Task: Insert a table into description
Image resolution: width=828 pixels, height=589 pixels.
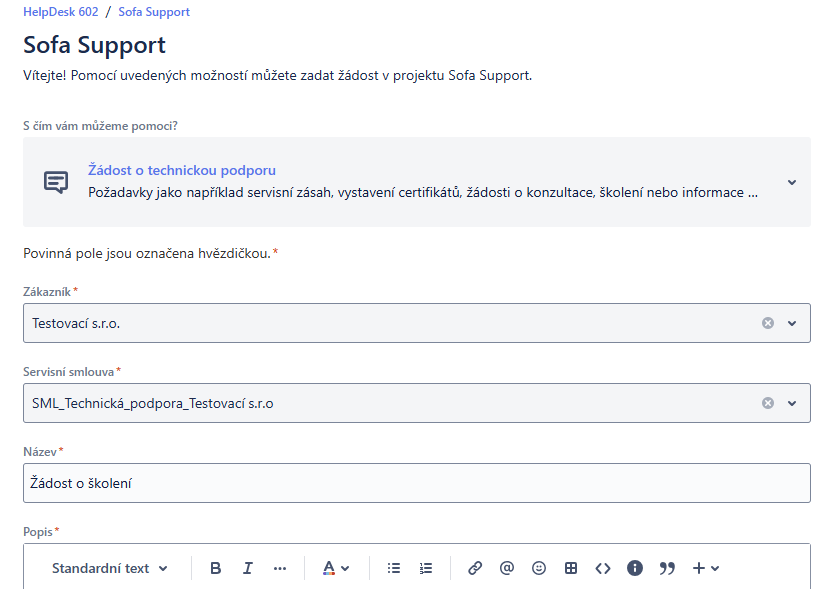Action: click(x=571, y=568)
